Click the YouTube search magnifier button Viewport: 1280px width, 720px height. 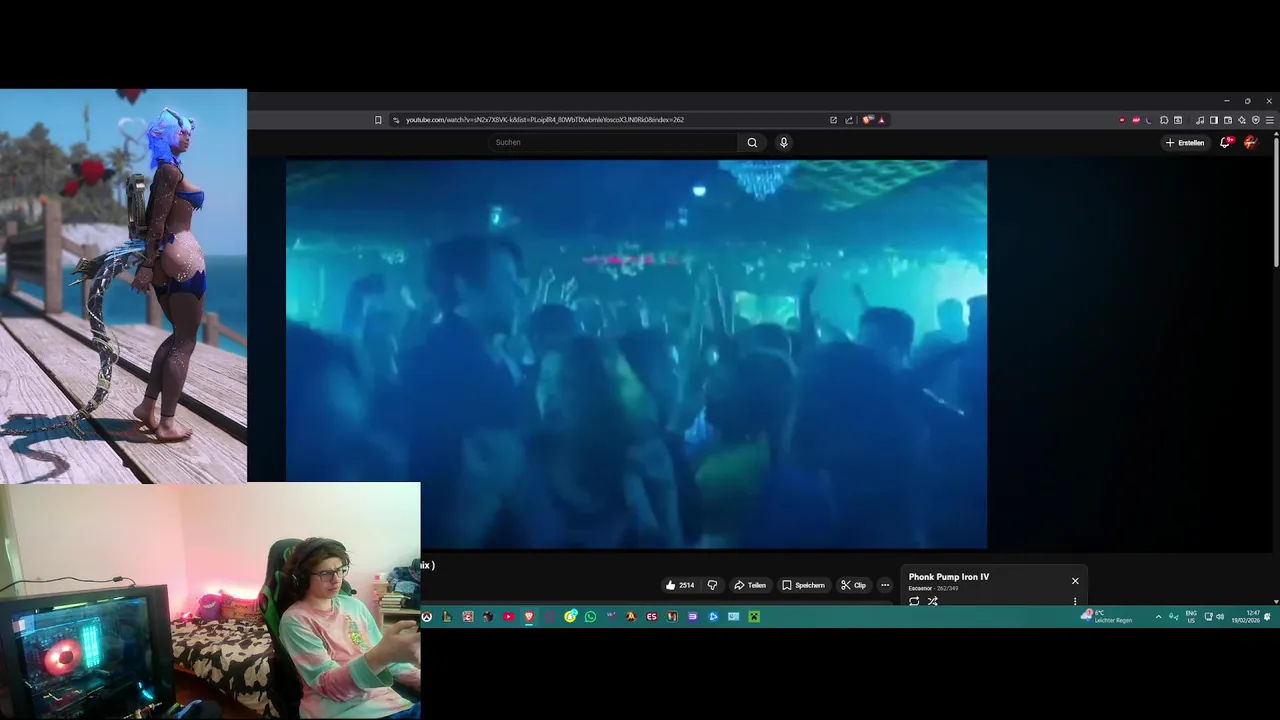(752, 142)
